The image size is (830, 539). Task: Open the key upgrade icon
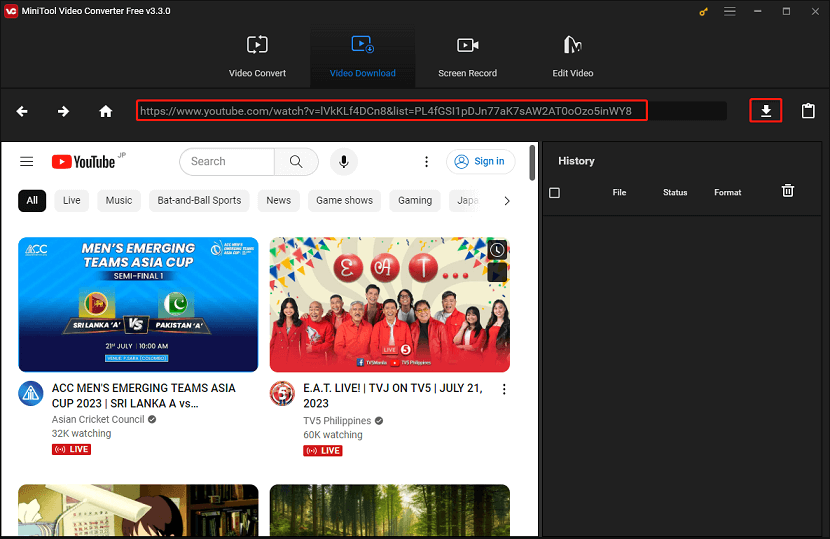(703, 12)
